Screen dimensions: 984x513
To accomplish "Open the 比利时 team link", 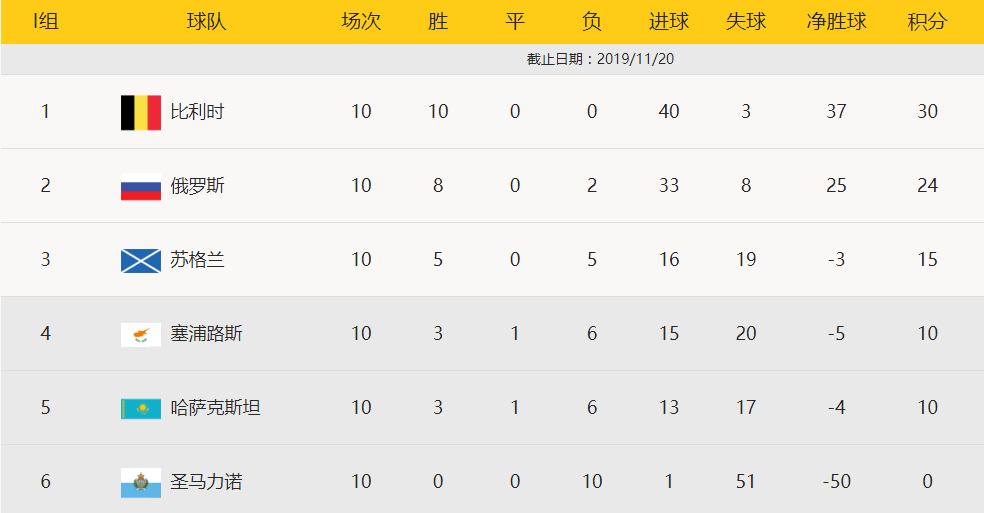I will 197,112.
